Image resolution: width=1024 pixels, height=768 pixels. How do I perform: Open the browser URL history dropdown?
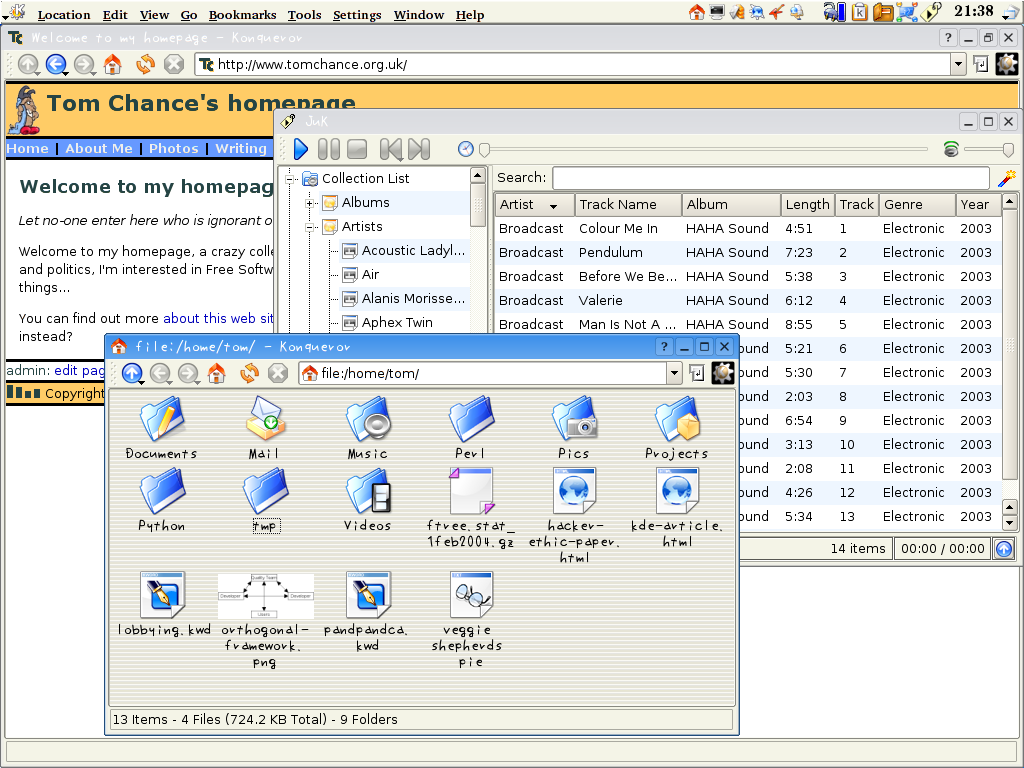coord(958,64)
